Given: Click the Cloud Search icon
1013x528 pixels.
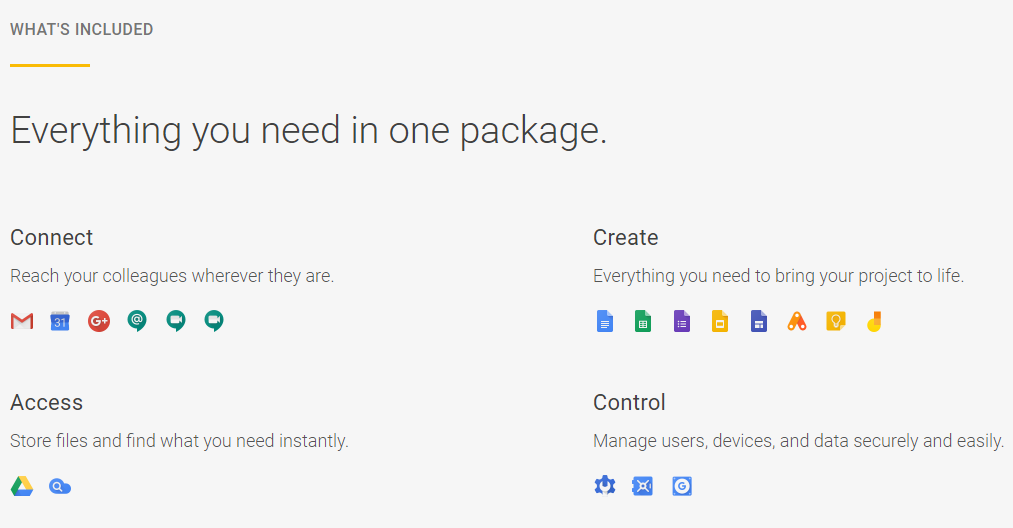Looking at the screenshot, I should (x=60, y=486).
